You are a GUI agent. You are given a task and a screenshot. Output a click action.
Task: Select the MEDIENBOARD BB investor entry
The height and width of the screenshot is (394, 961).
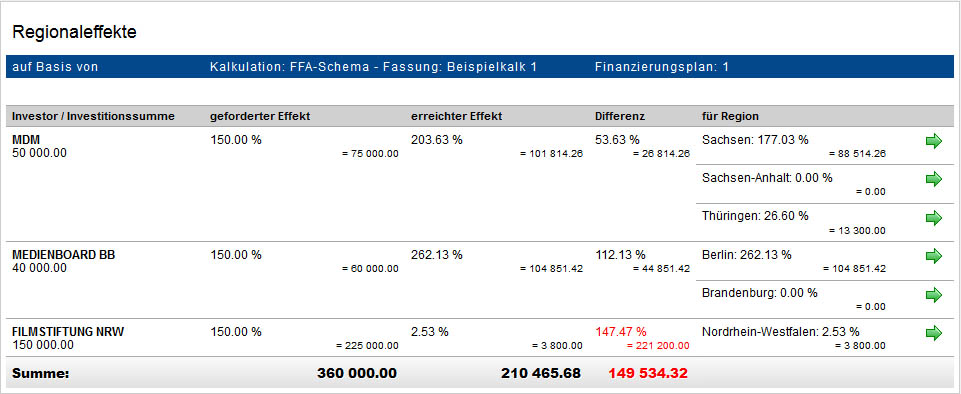(x=64, y=255)
